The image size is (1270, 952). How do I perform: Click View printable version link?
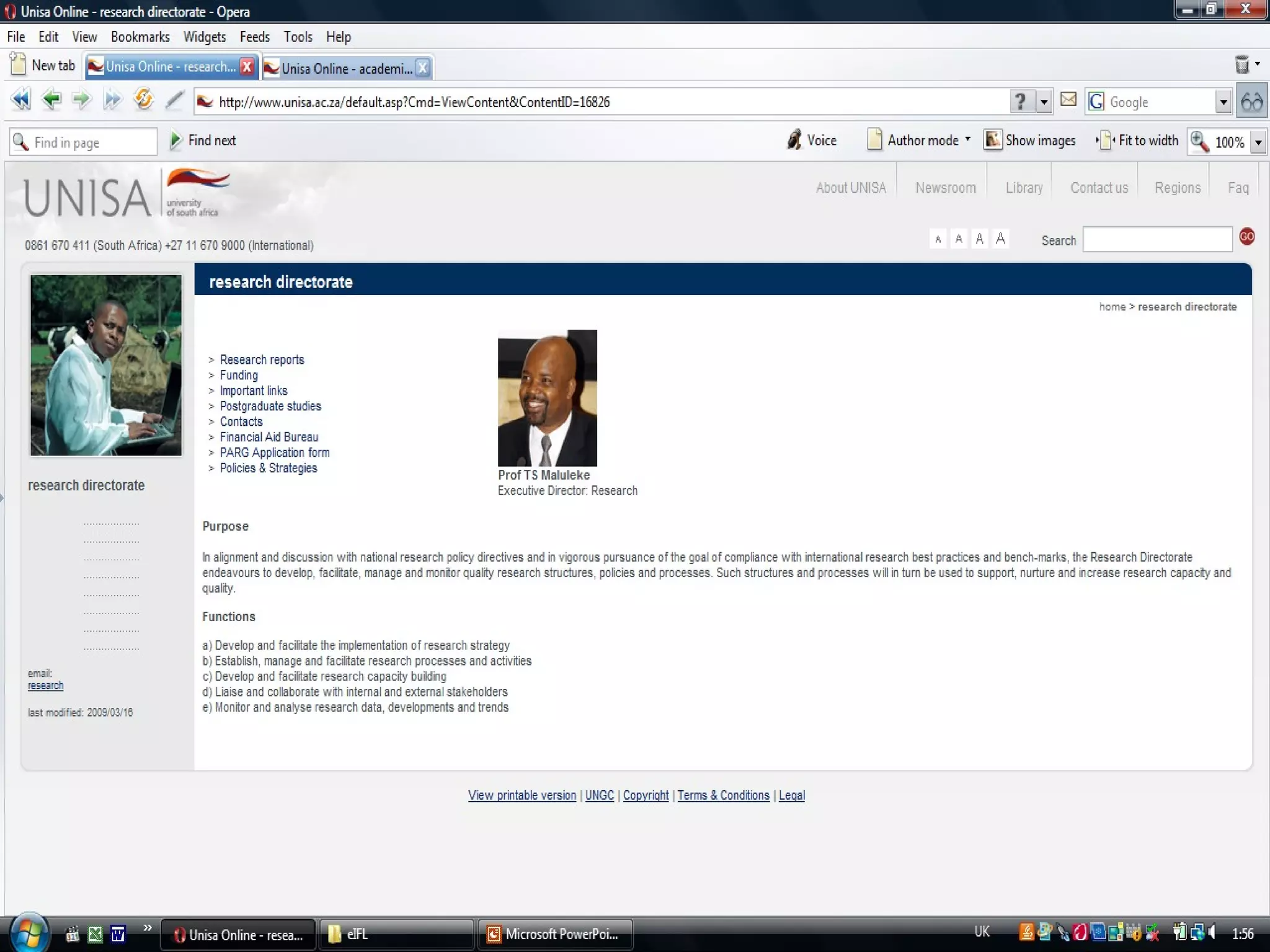click(522, 795)
